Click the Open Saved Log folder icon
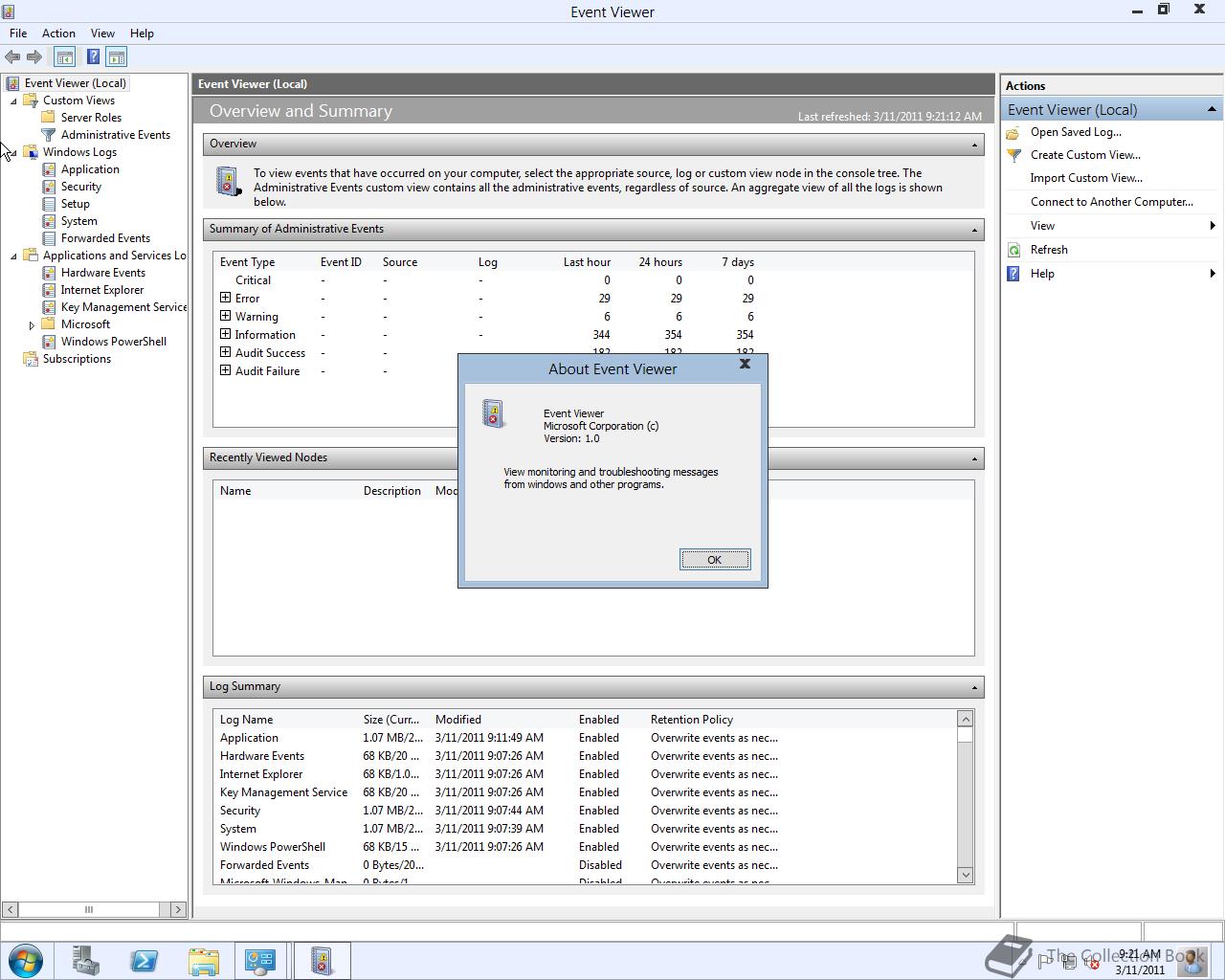Viewport: 1225px width, 980px height. tap(1013, 133)
